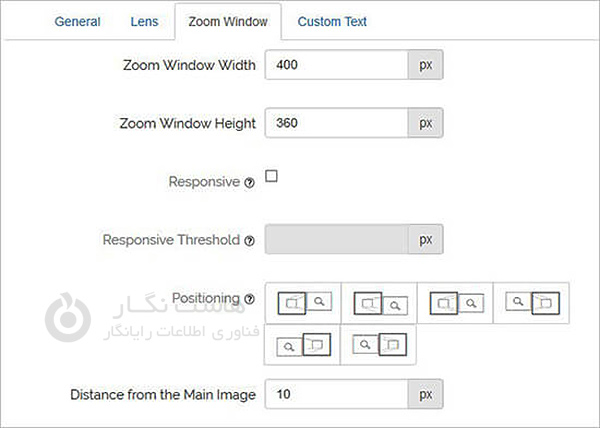The image size is (600, 428).
Task: Select the first positioning option in bottom row
Action: point(303,345)
